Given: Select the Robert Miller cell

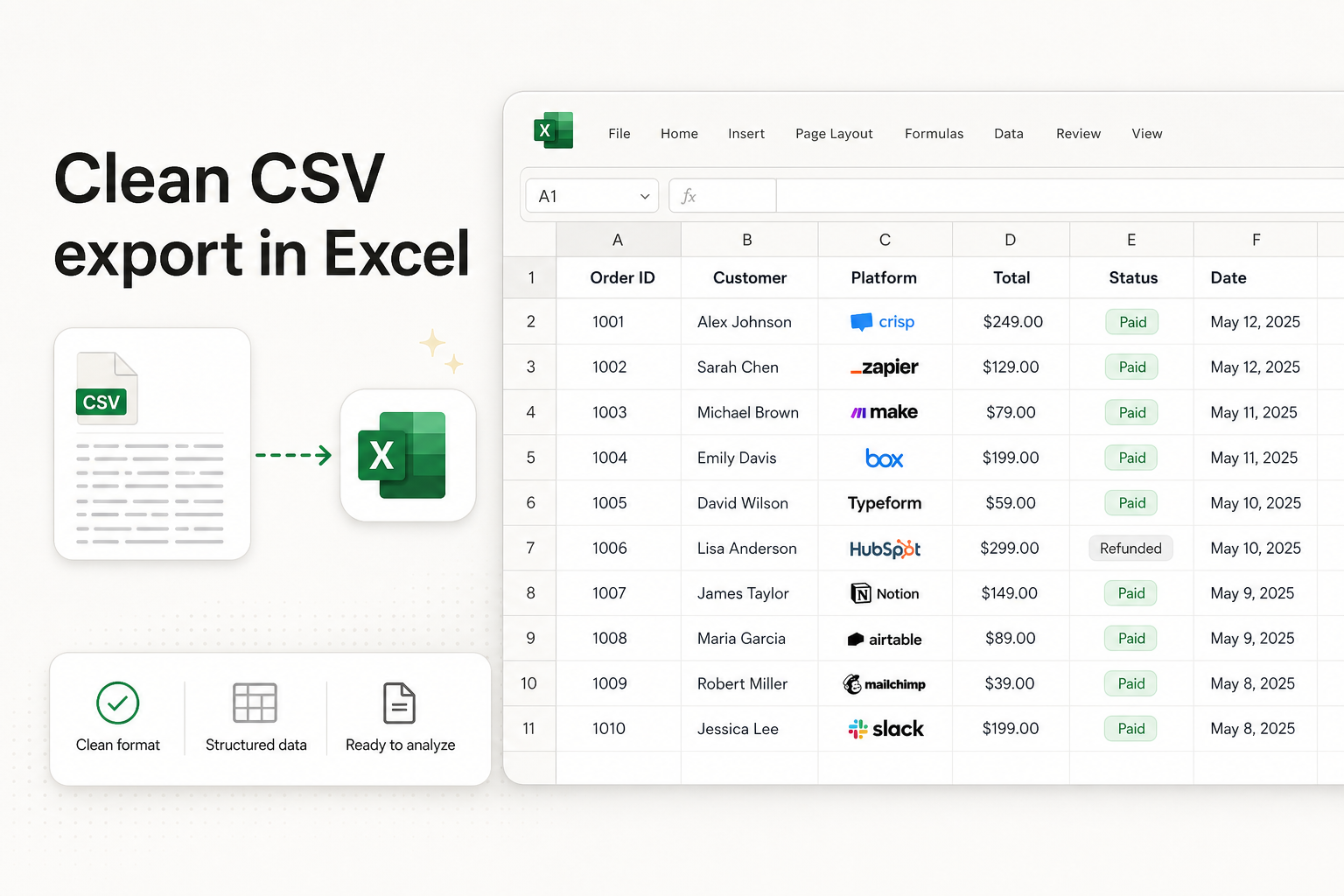Looking at the screenshot, I should coord(749,683).
